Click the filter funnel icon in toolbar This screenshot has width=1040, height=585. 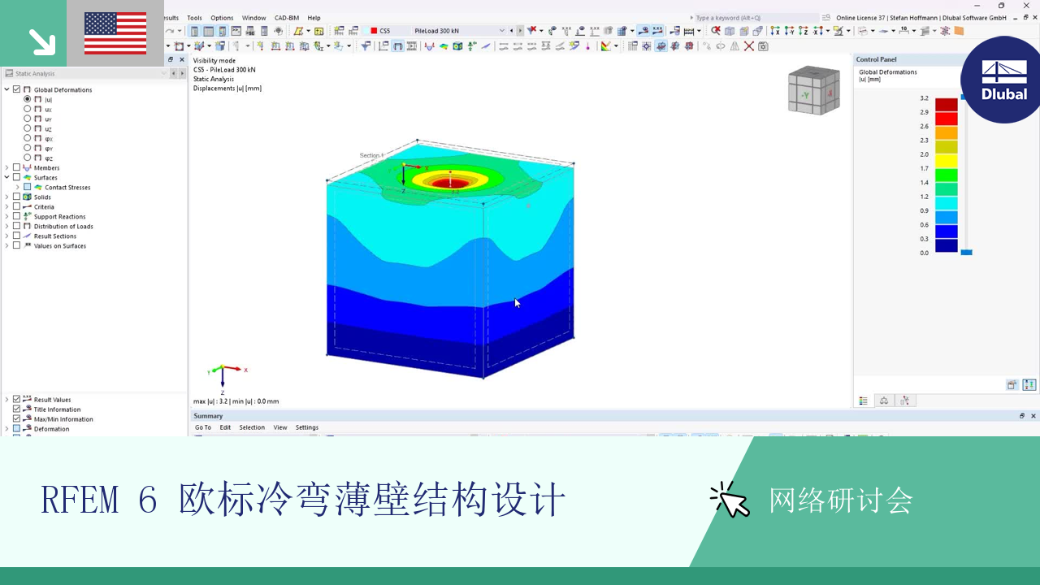tap(365, 46)
